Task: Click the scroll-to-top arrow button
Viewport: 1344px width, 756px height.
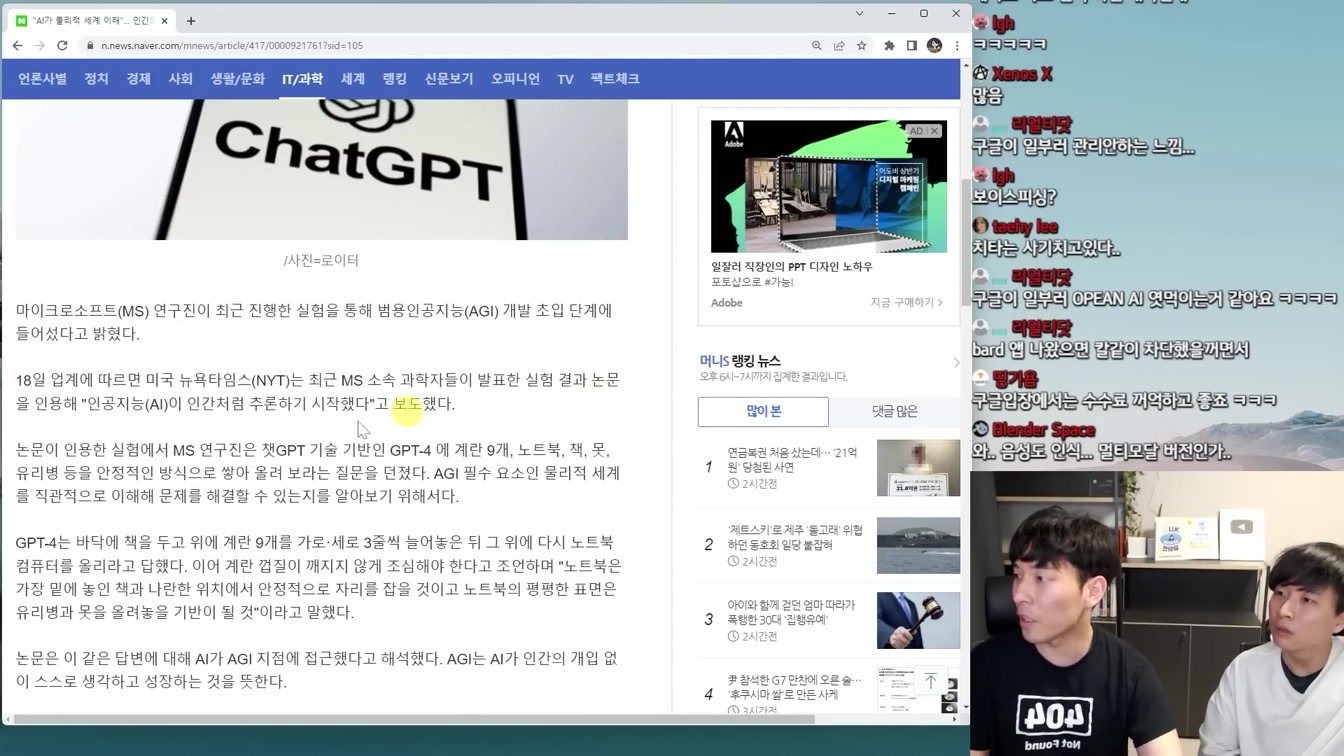Action: click(x=930, y=681)
